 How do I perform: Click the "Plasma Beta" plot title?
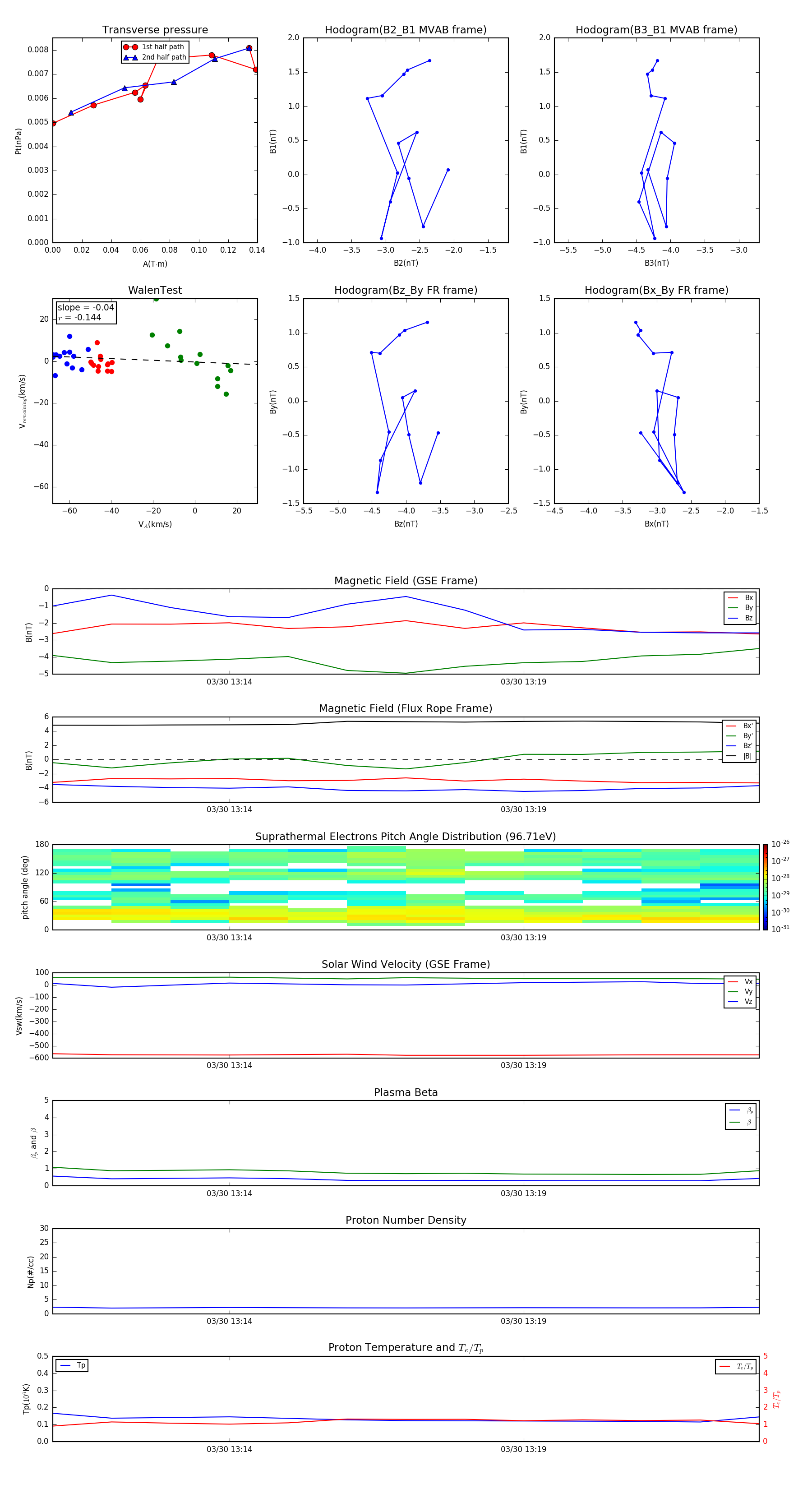406,1092
